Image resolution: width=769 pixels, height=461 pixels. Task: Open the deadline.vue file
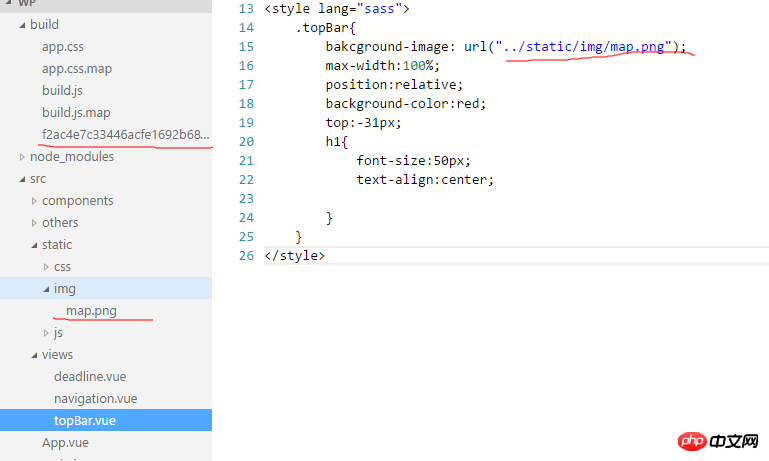coord(90,377)
